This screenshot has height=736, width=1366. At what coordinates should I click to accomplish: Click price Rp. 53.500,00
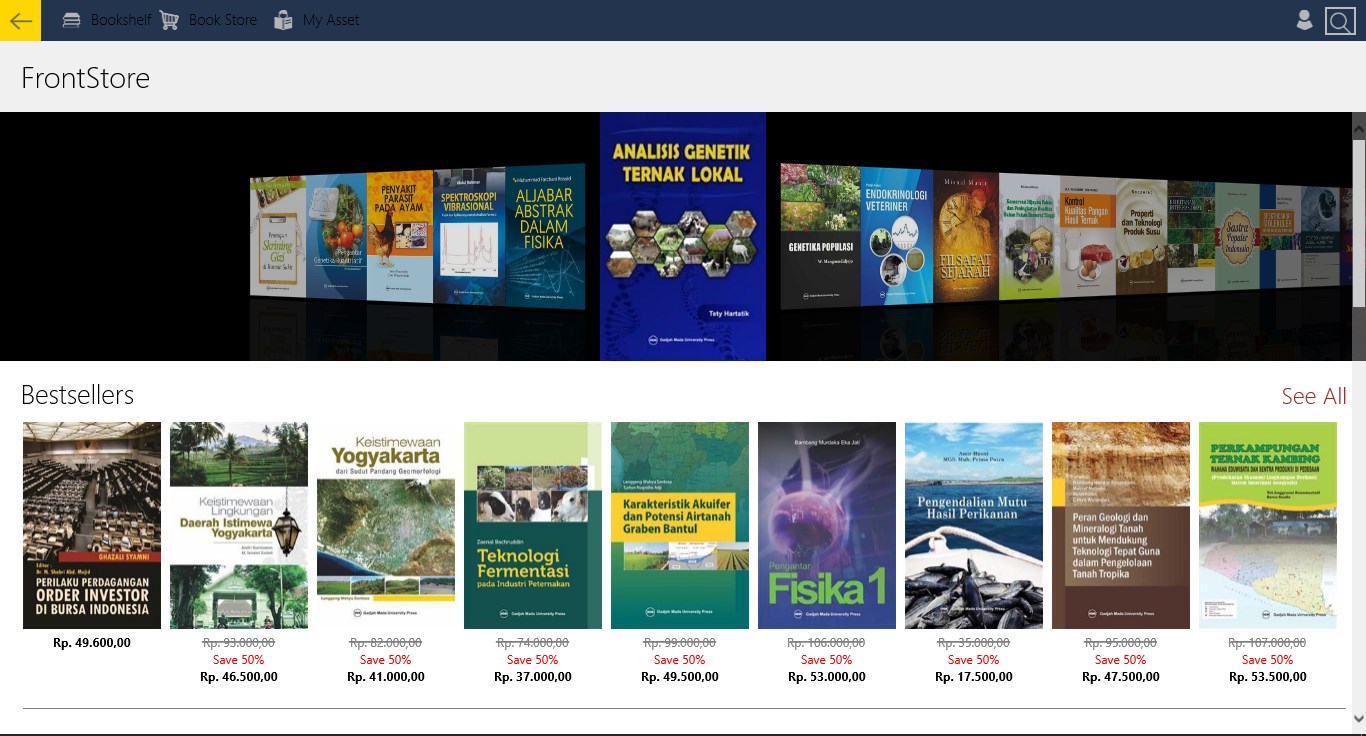(x=1268, y=677)
